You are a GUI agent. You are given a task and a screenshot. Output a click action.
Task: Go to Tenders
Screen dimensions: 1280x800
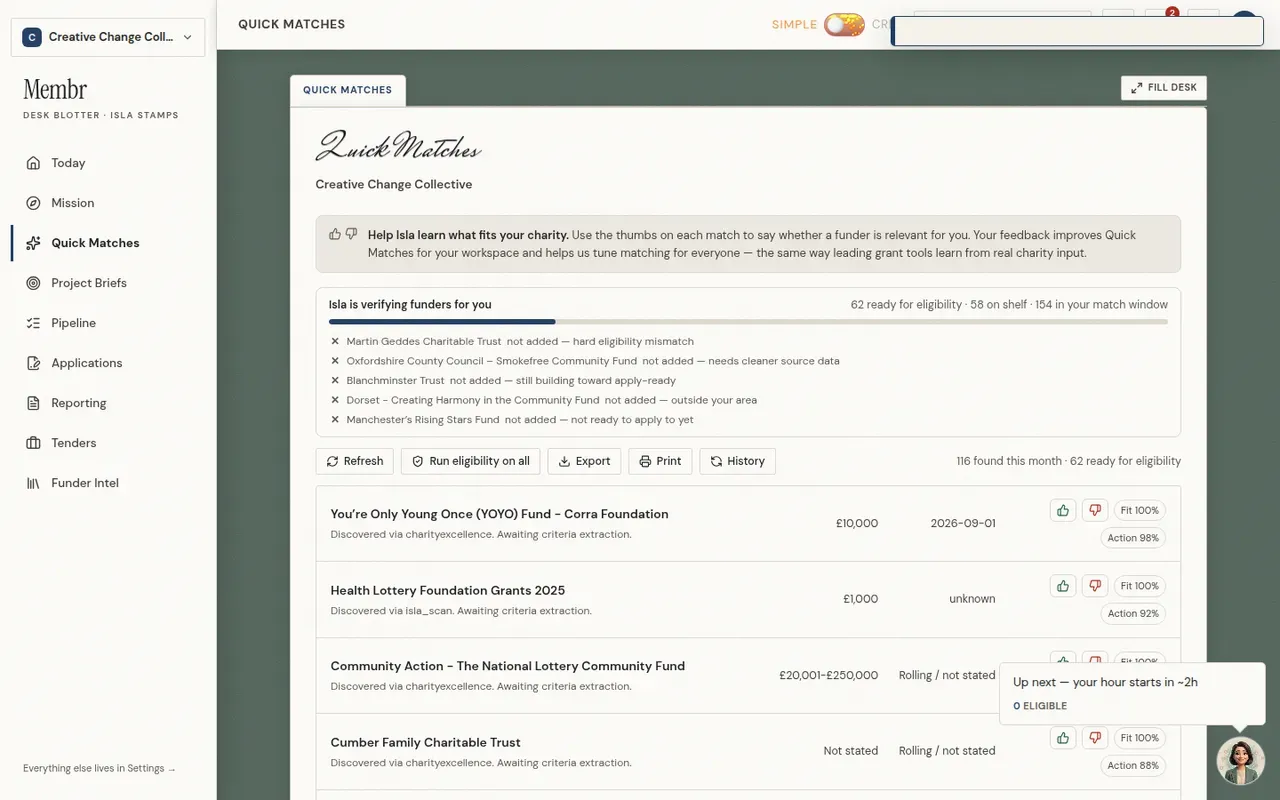(x=108, y=443)
